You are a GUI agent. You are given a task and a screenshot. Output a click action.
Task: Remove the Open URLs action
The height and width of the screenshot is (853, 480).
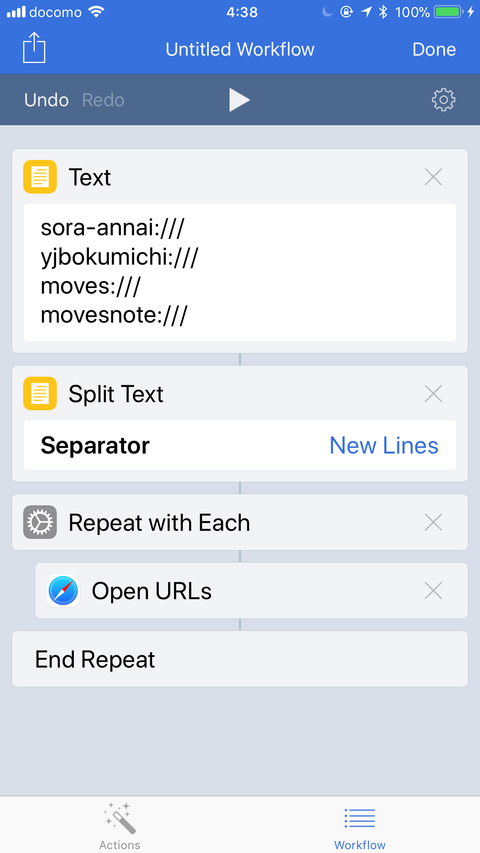433,591
